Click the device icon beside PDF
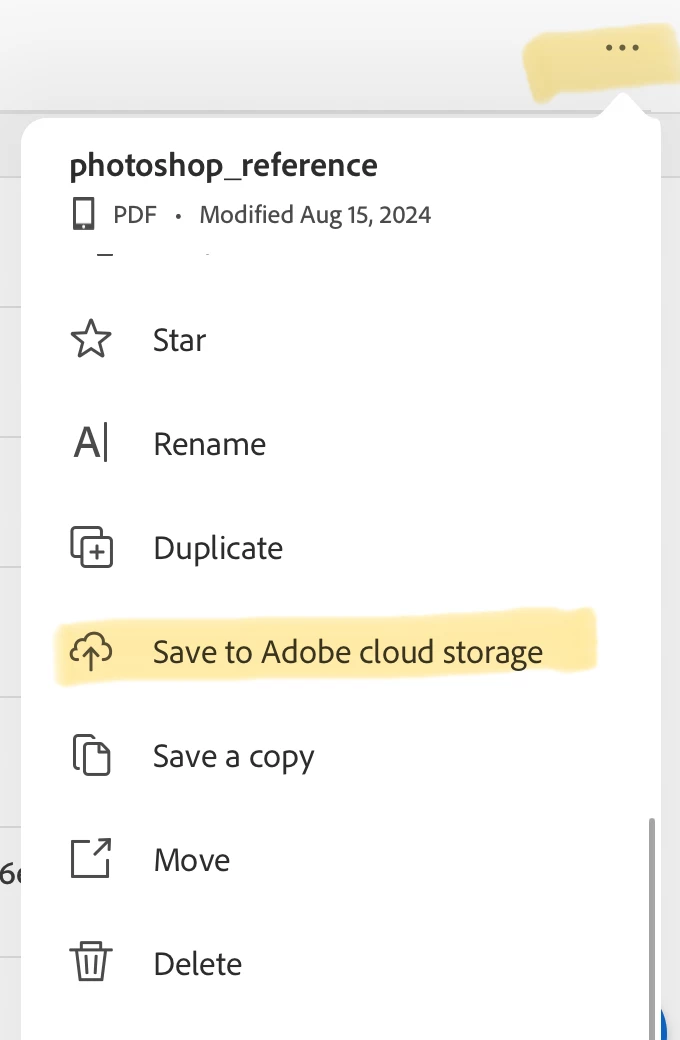680x1040 pixels. point(85,215)
